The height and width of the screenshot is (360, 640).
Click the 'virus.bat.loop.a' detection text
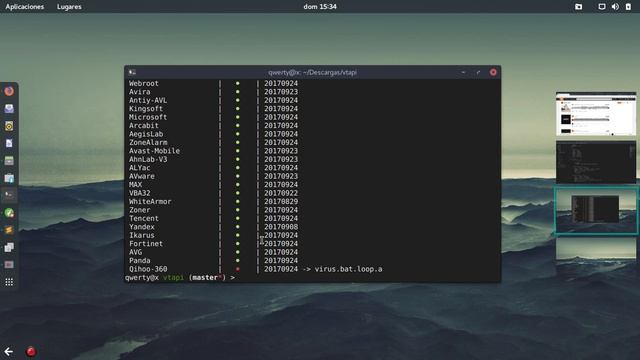(349, 269)
